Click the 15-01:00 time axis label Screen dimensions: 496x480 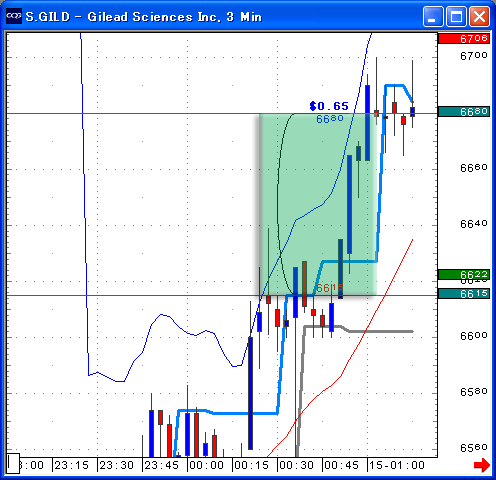click(x=397, y=465)
